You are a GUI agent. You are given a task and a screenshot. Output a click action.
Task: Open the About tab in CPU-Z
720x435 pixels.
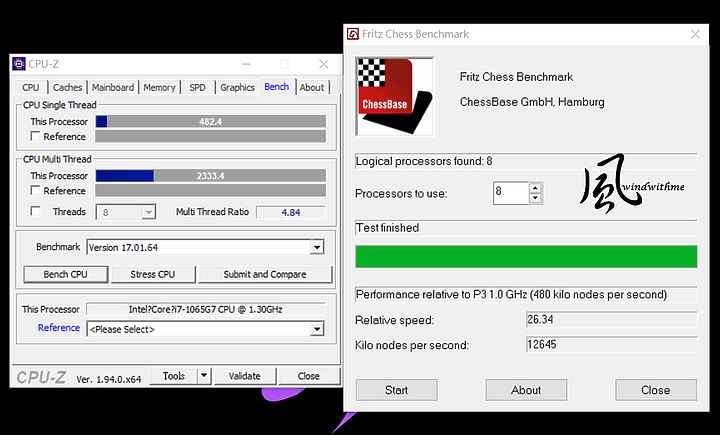312,87
